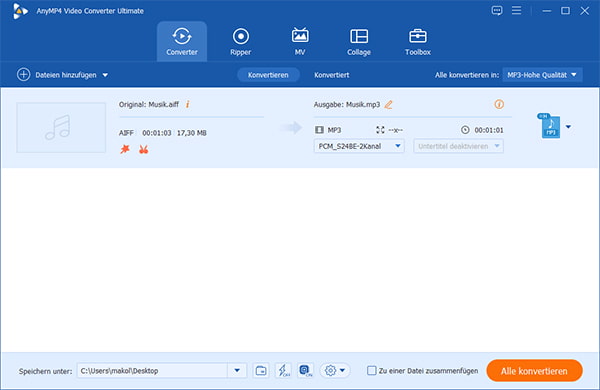Click the 00:01:01 output duration

[x=489, y=130]
